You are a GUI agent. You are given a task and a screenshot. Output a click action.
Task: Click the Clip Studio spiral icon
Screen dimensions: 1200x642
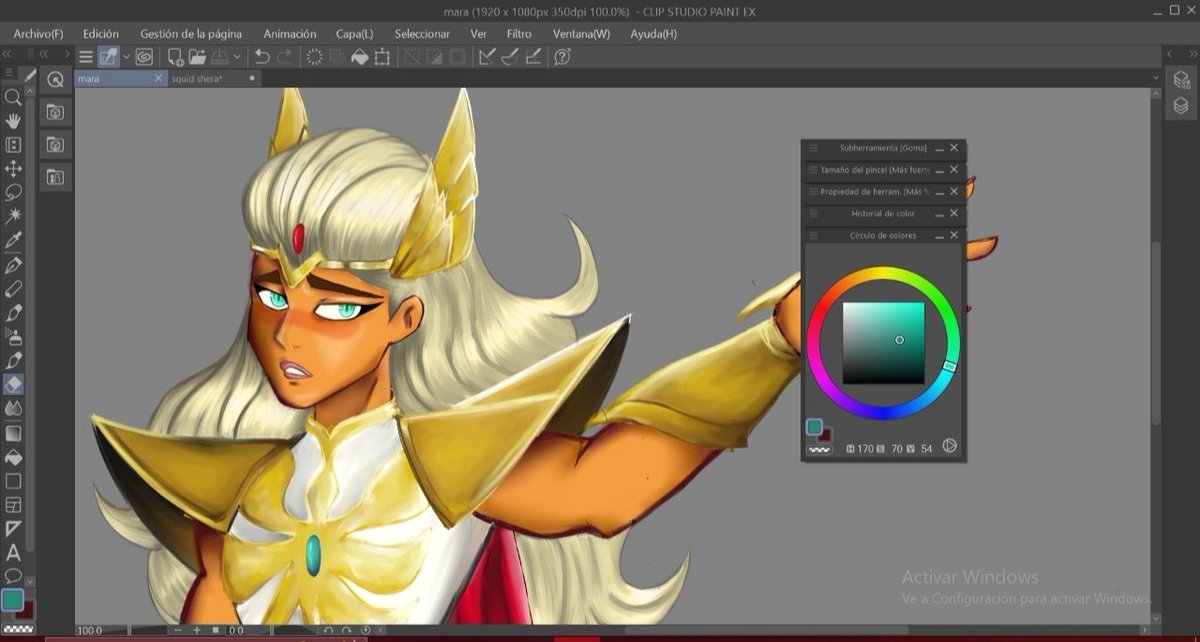[x=144, y=57]
